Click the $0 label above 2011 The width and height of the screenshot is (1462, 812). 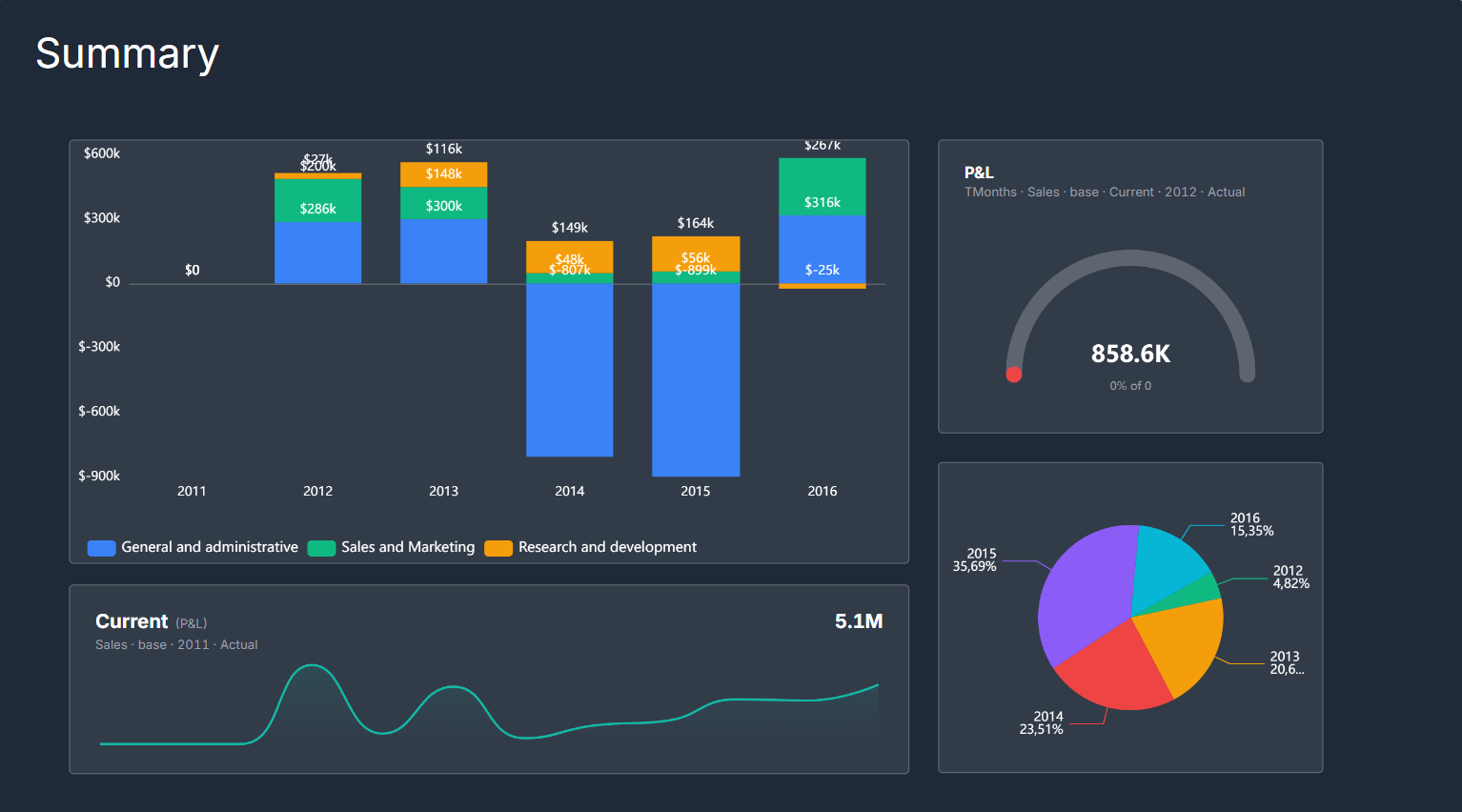pos(193,271)
